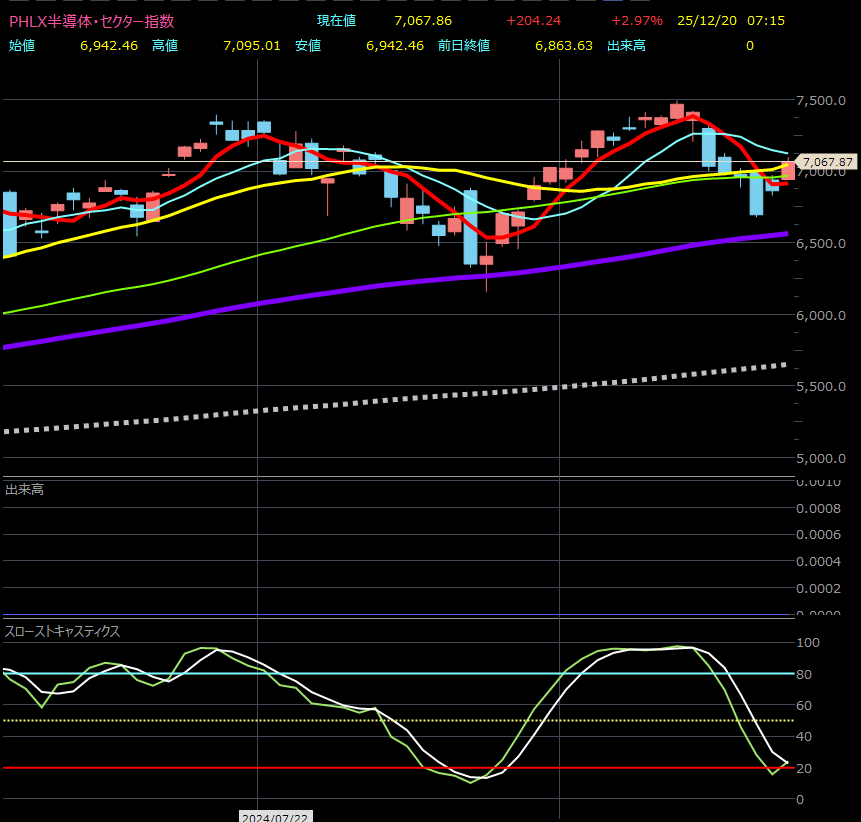Click the 5,000.0 price axis label
The height and width of the screenshot is (822, 861).
(x=820, y=458)
